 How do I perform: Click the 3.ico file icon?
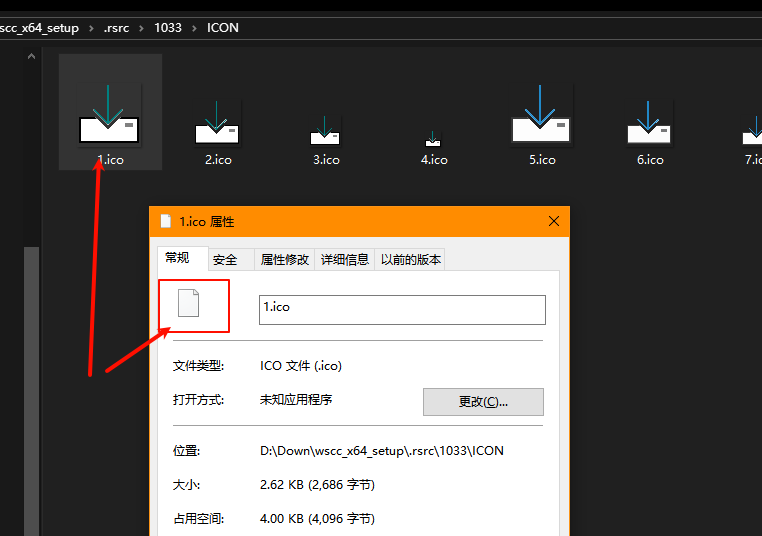coord(325,130)
